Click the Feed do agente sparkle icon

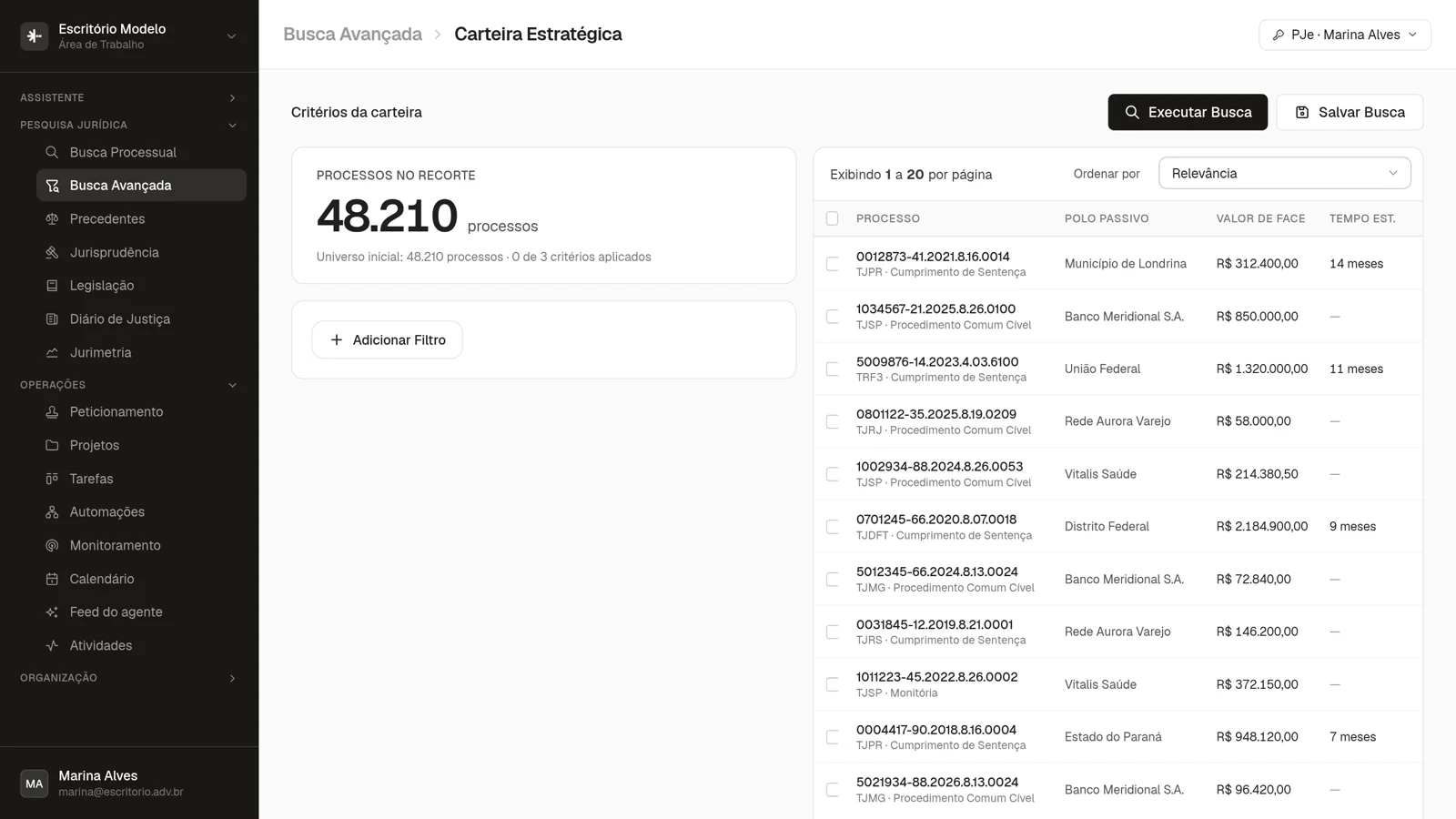pos(52,612)
